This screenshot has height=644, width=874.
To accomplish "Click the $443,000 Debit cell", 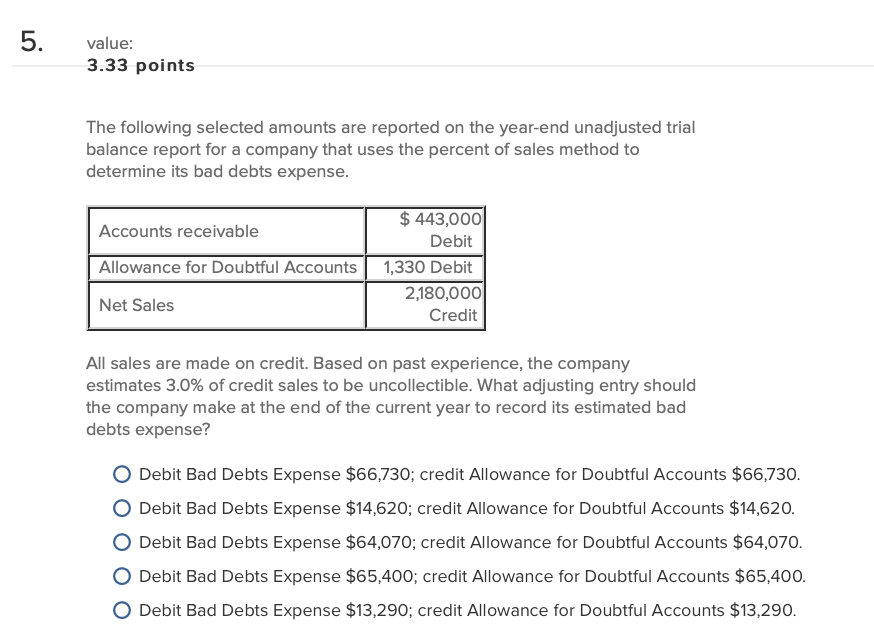I will point(425,230).
